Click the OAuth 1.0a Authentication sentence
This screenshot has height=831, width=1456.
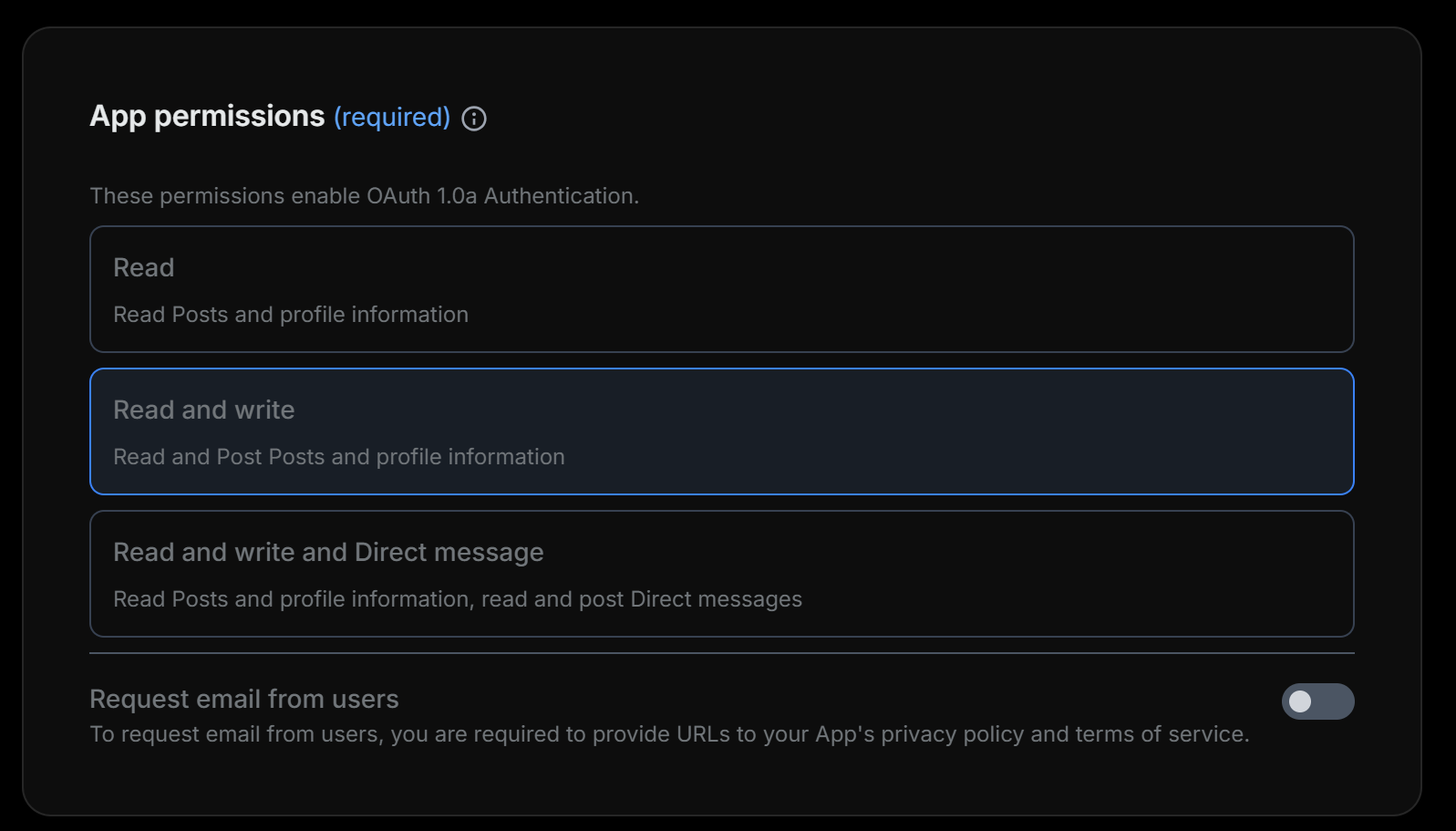[365, 195]
